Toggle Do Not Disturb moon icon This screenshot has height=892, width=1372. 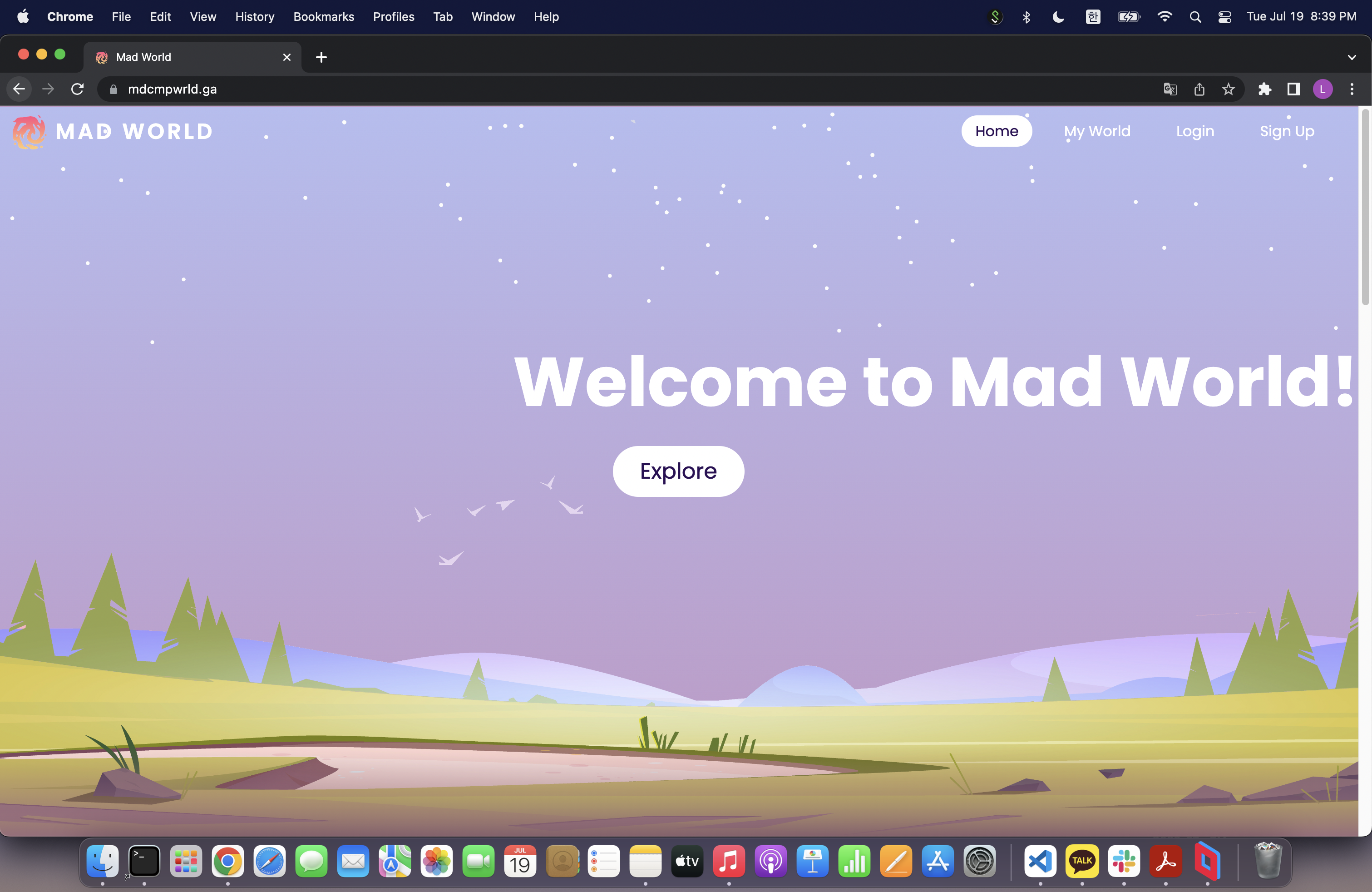point(1058,17)
